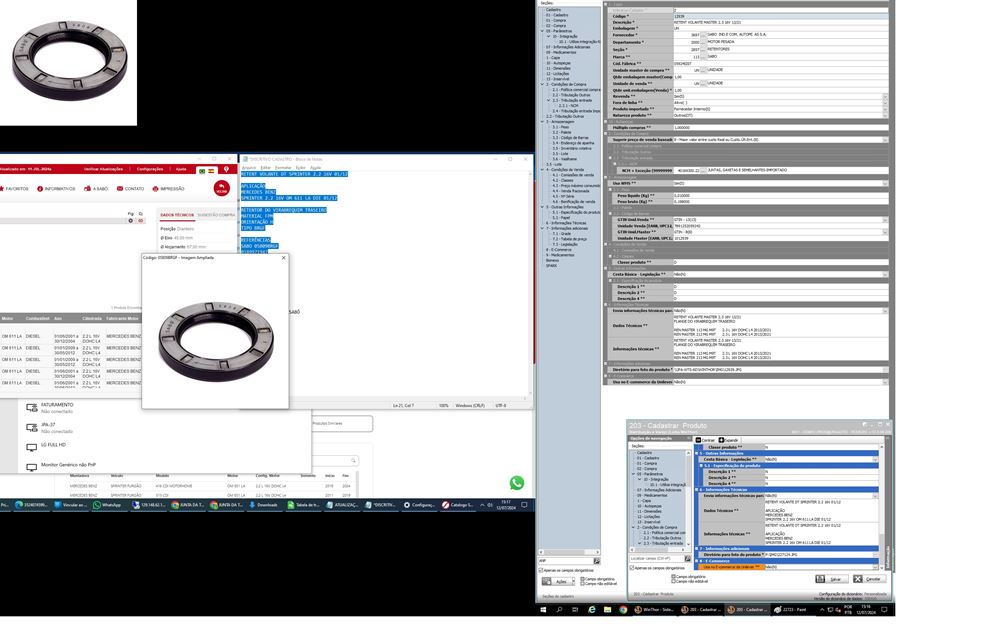This screenshot has width=1000, height=640.
Task: Click the location pin icon in catalog header
Action: tap(226, 170)
